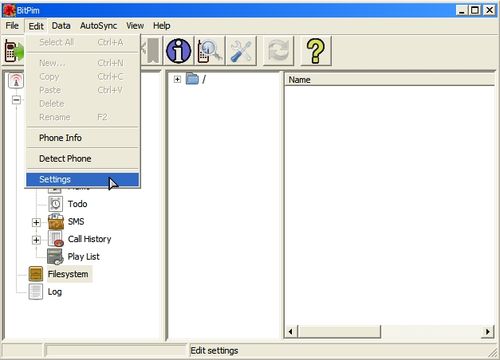Click the phone antenna tree root icon
The image size is (500, 360).
click(16, 80)
